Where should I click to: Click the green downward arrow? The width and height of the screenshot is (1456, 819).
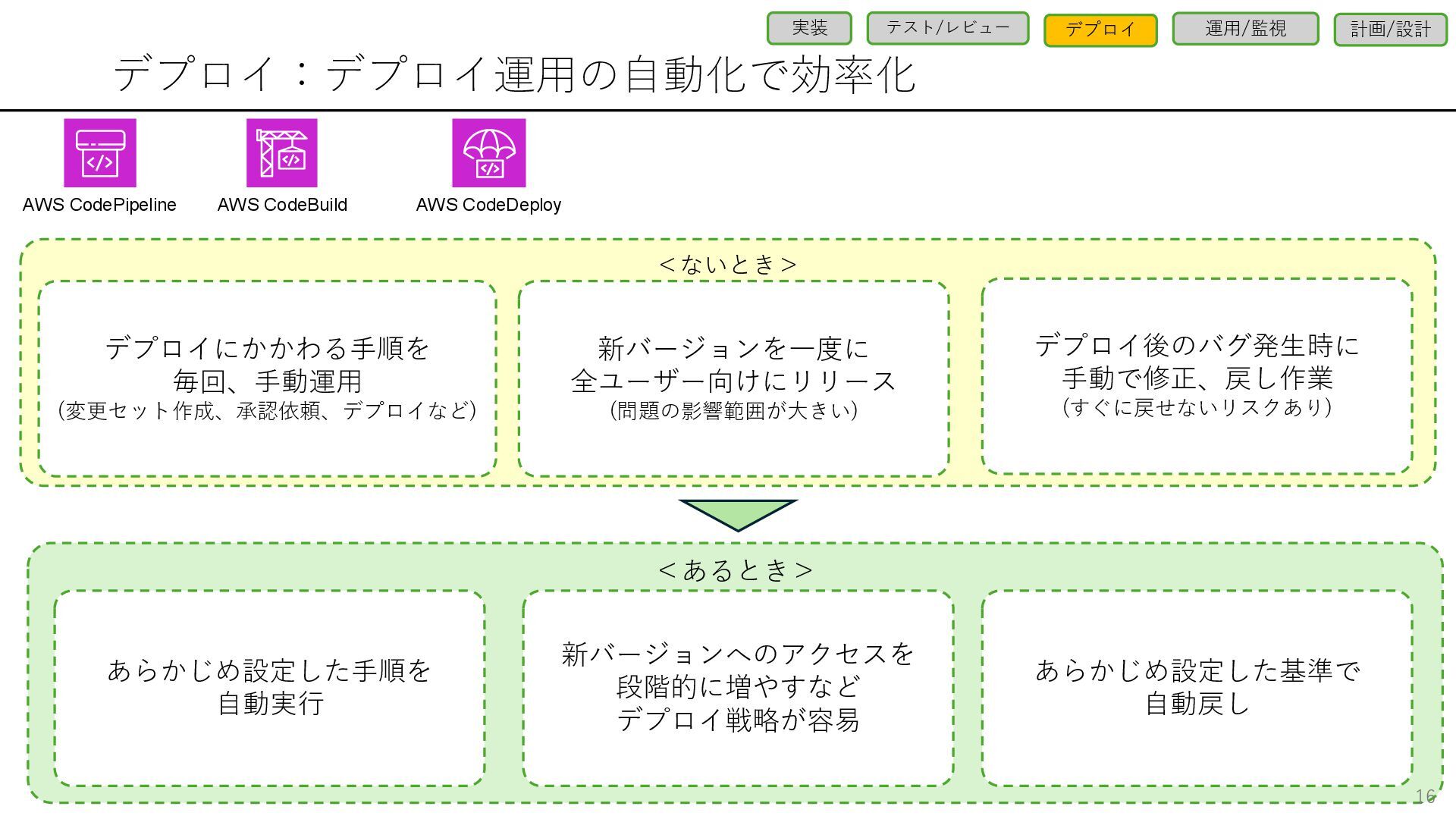tap(738, 515)
